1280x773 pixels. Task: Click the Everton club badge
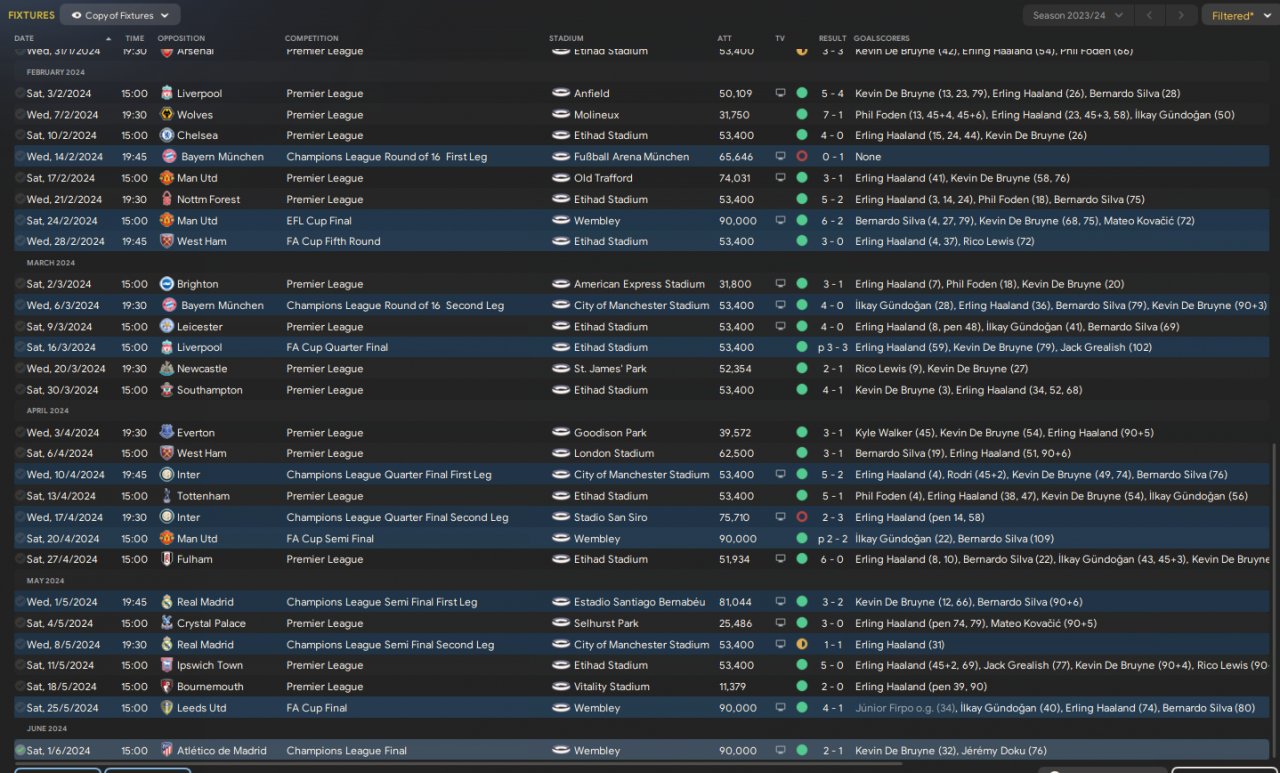point(167,433)
